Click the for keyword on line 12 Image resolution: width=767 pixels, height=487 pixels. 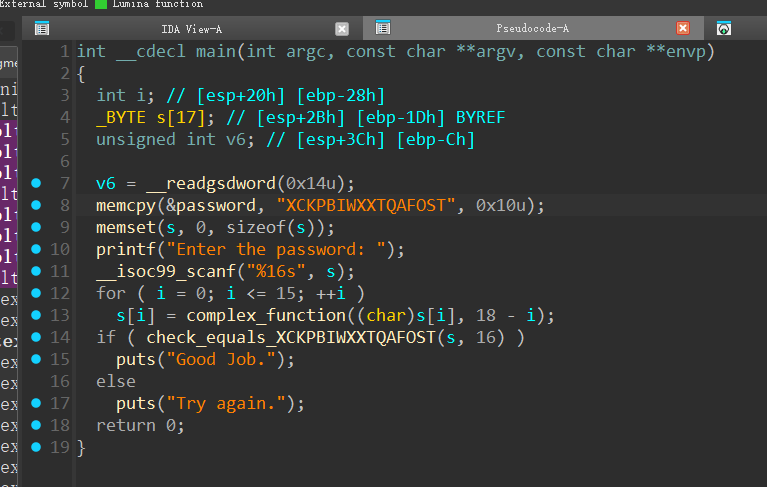(111, 293)
